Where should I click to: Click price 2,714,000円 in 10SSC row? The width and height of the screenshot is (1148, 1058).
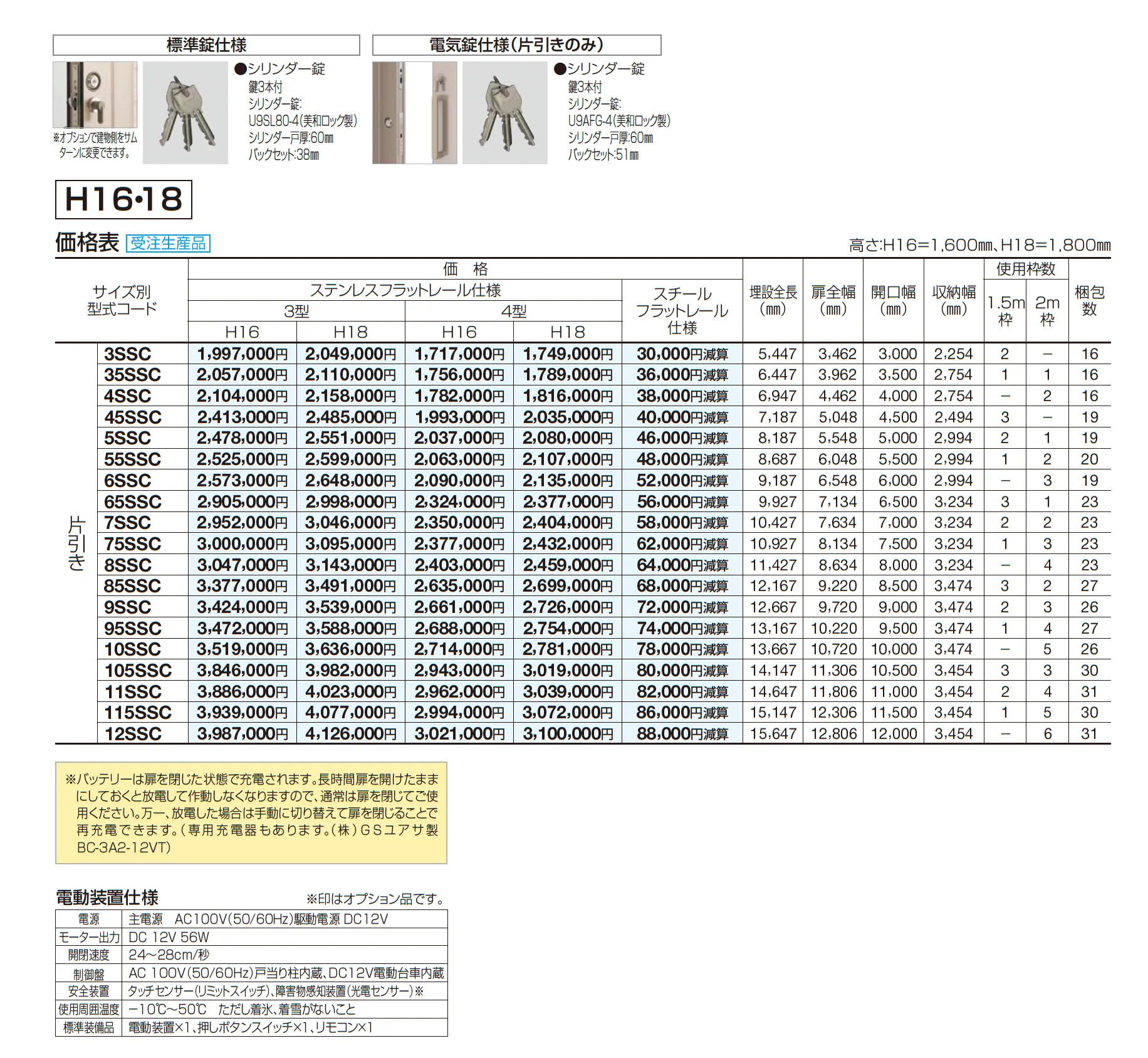tap(459, 649)
